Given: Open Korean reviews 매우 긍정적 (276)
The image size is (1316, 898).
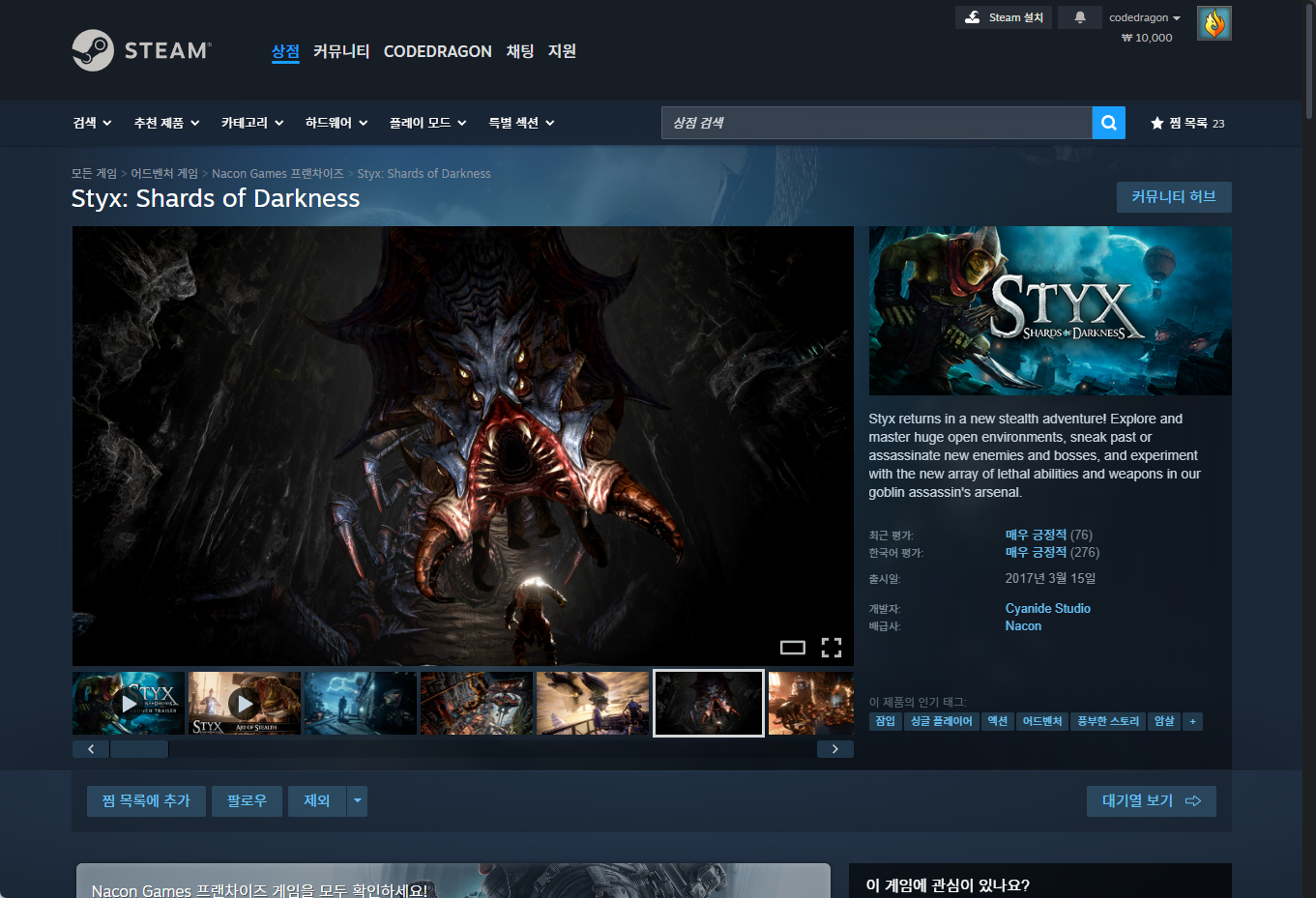Looking at the screenshot, I should point(1052,552).
